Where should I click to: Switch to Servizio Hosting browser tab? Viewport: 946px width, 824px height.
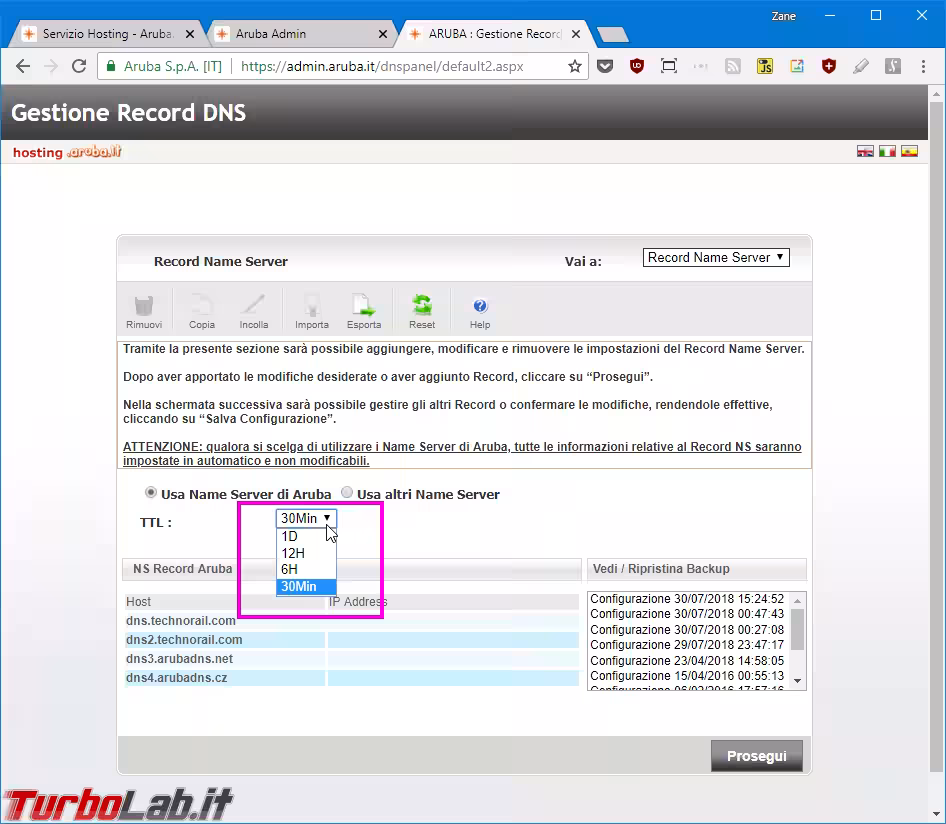(x=100, y=34)
